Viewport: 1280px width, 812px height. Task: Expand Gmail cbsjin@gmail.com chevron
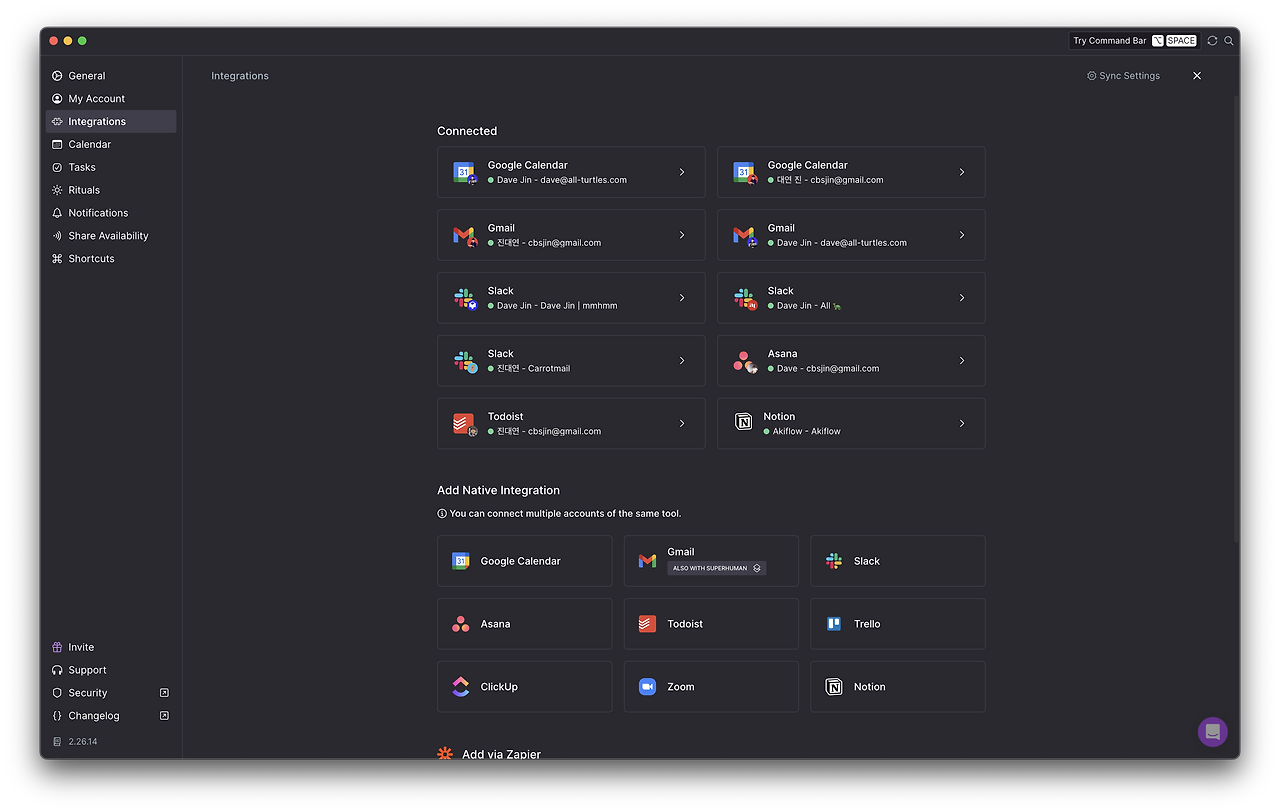[x=682, y=235]
